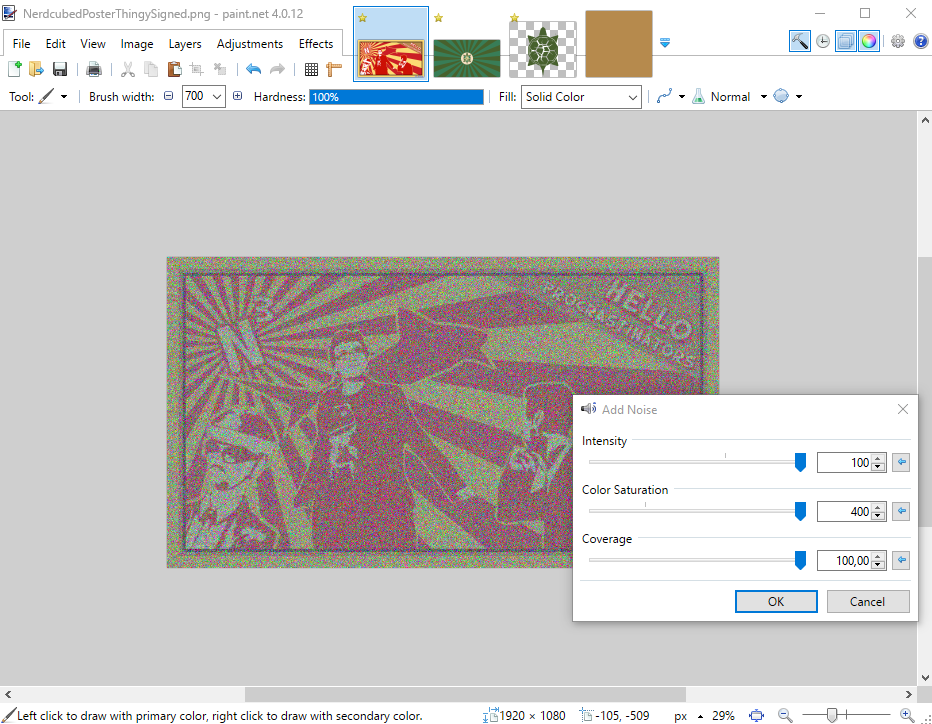932x724 pixels.
Task: Open the File menu
Action: click(21, 44)
